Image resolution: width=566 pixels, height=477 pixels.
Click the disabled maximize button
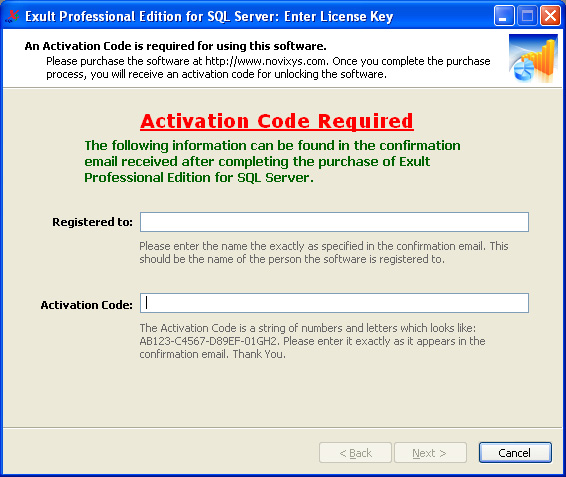527,16
